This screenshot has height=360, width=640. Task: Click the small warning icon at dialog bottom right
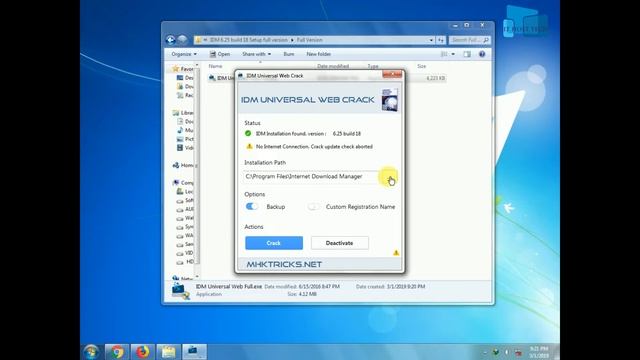(x=396, y=253)
